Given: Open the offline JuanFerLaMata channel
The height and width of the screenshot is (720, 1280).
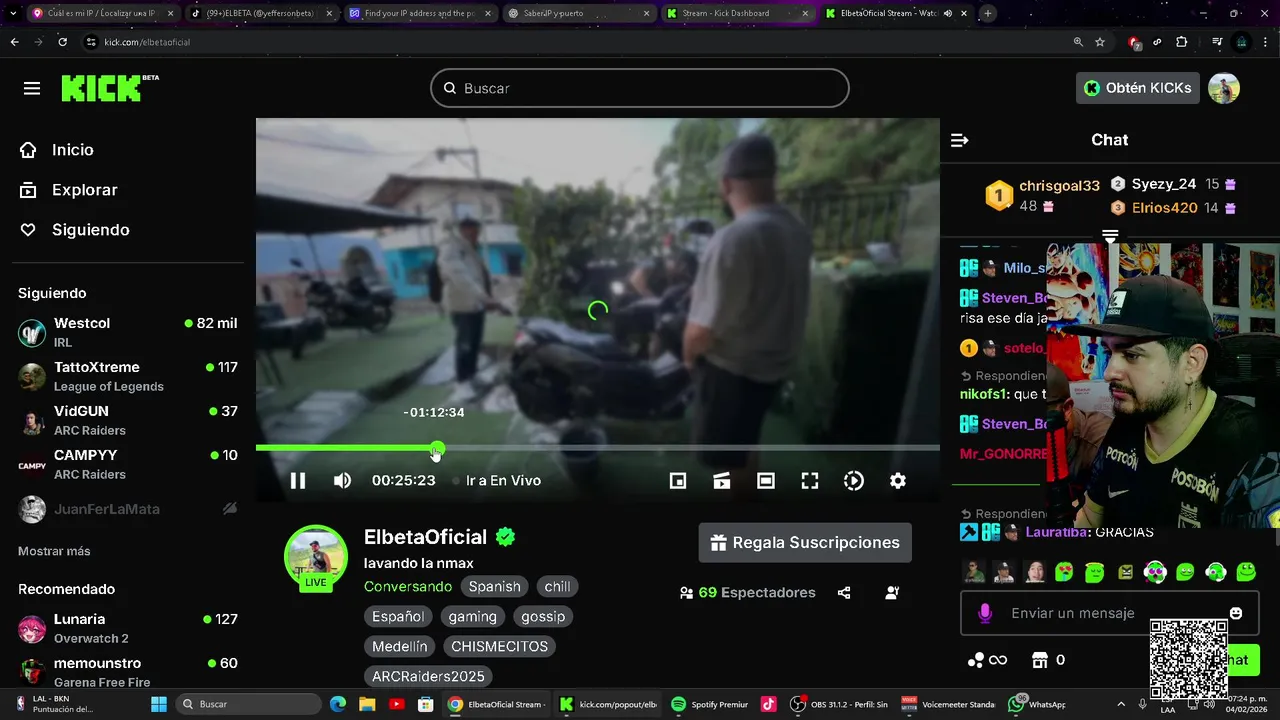Looking at the screenshot, I should click(128, 509).
